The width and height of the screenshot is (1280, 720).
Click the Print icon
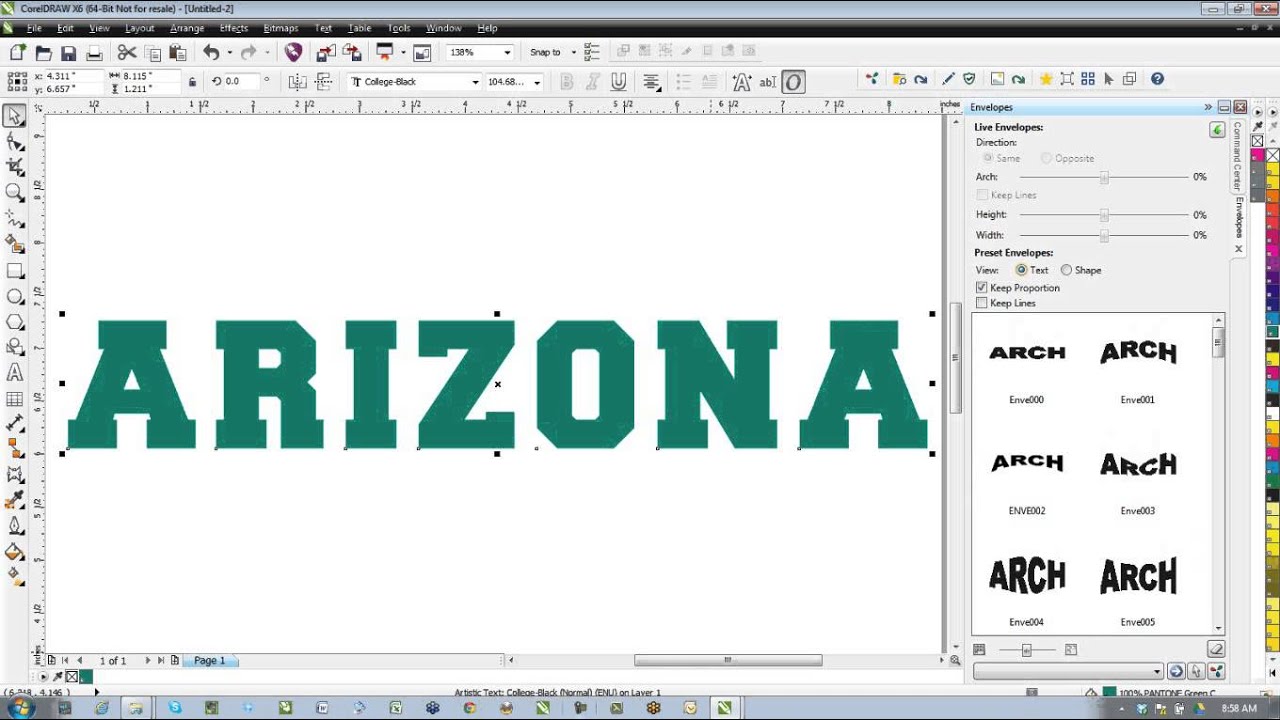click(x=94, y=53)
